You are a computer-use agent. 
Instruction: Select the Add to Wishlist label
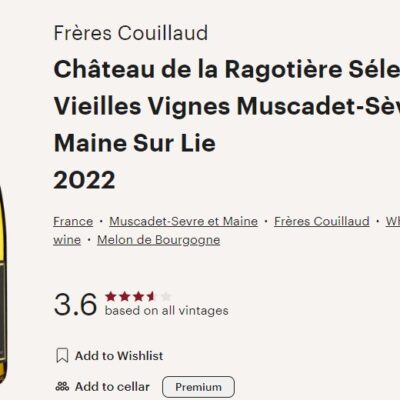tap(119, 356)
